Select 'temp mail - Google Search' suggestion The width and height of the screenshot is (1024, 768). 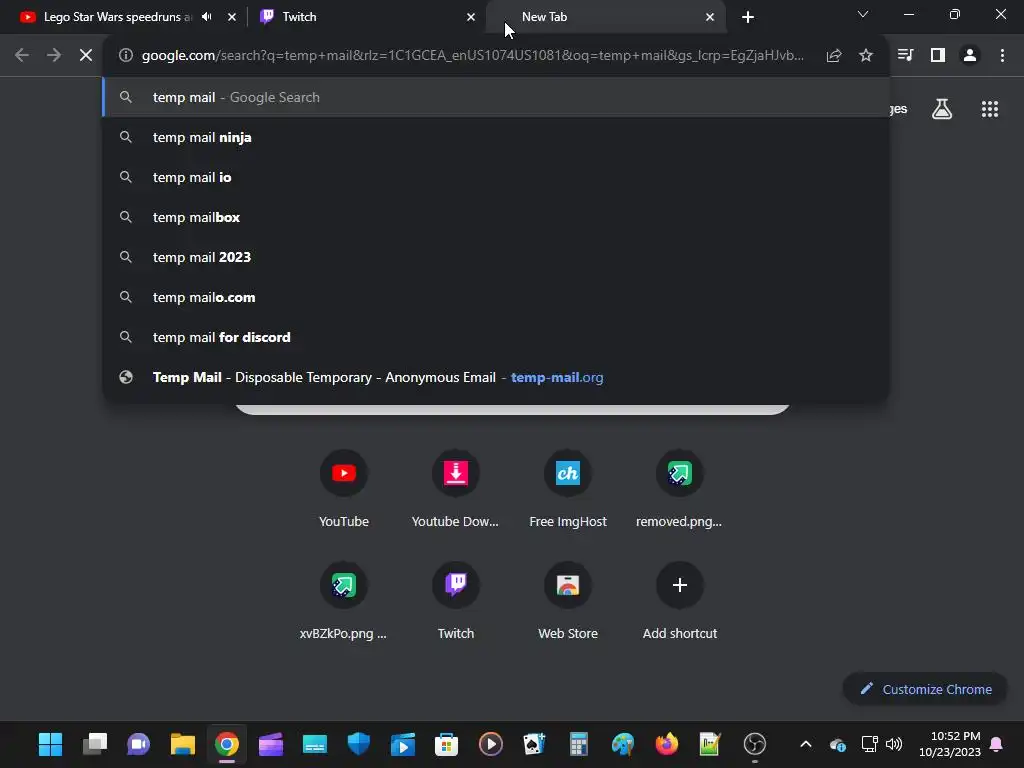point(496,97)
